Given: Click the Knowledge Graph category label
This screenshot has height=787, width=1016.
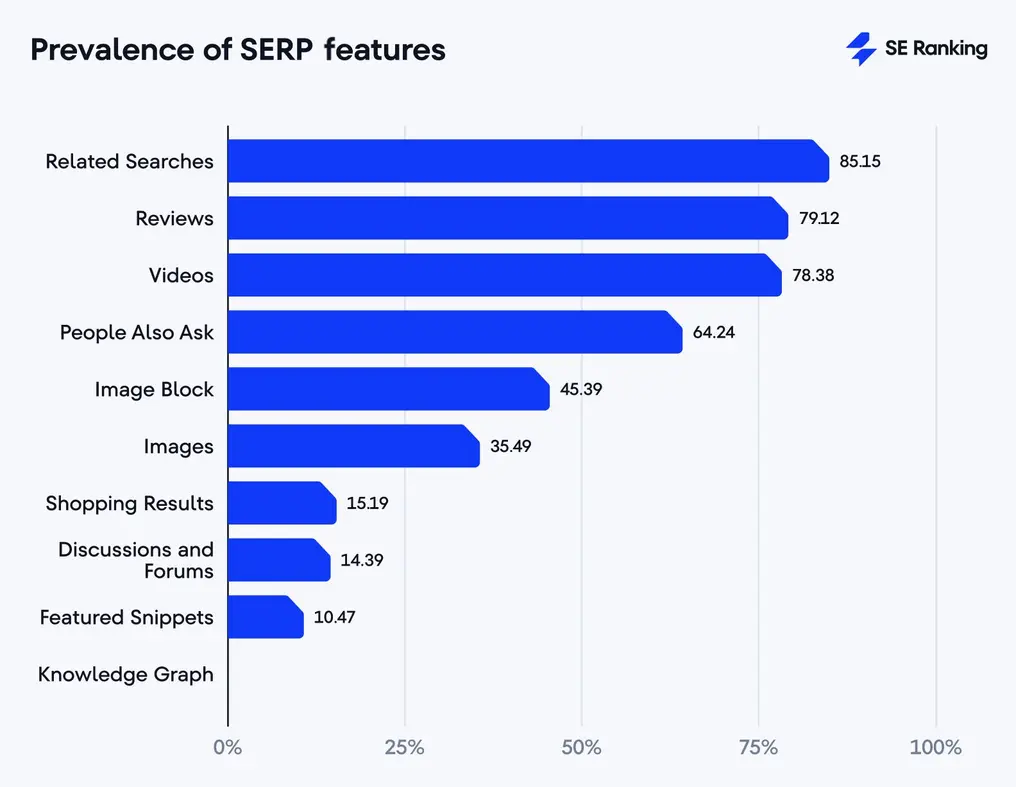Looking at the screenshot, I should point(126,675).
